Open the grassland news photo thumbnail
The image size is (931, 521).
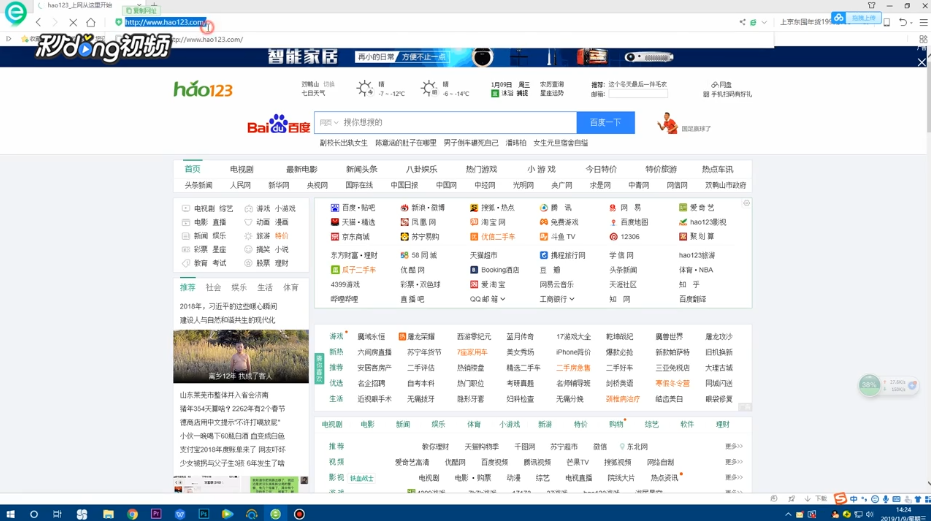click(241, 356)
